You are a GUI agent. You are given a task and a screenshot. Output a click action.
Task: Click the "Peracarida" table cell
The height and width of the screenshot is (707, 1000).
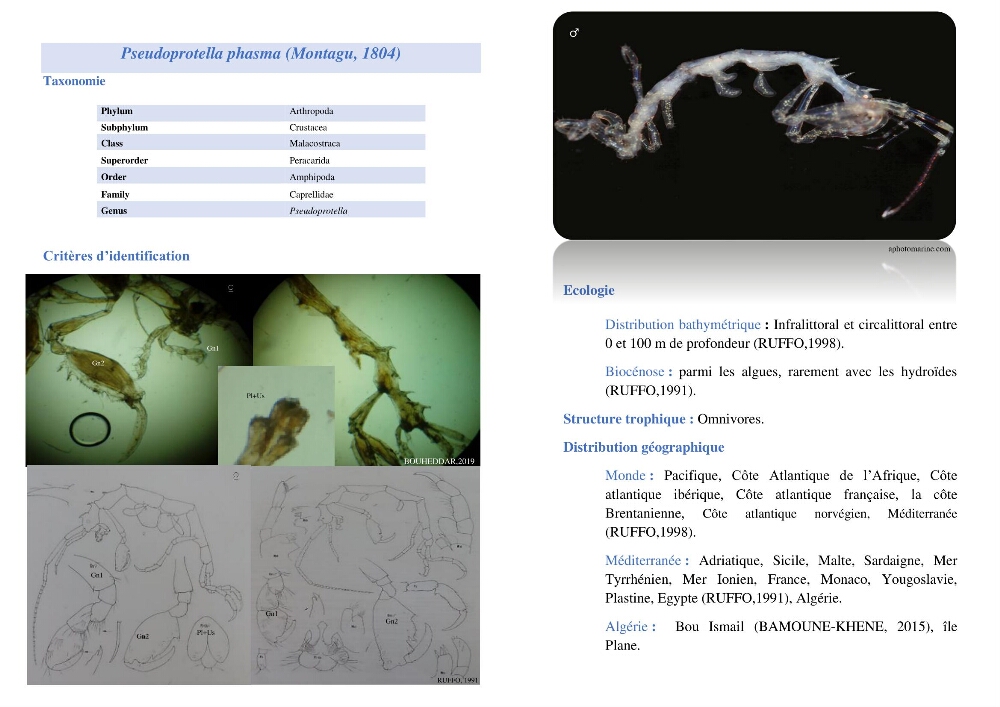309,161
